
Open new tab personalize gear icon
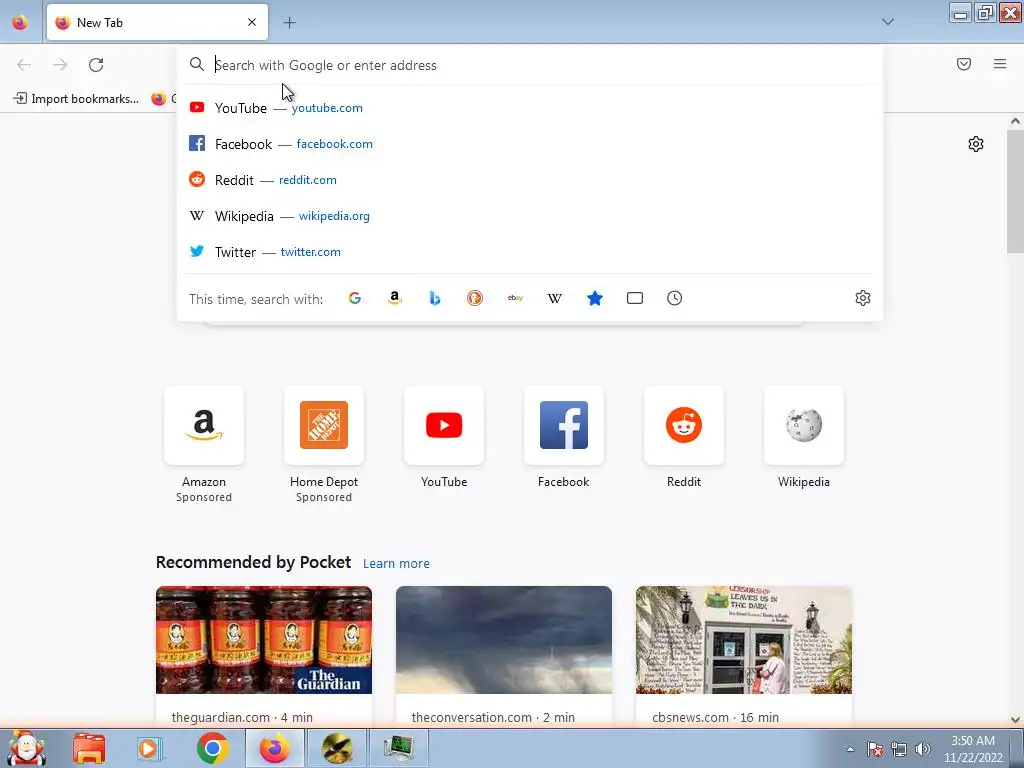click(x=976, y=144)
